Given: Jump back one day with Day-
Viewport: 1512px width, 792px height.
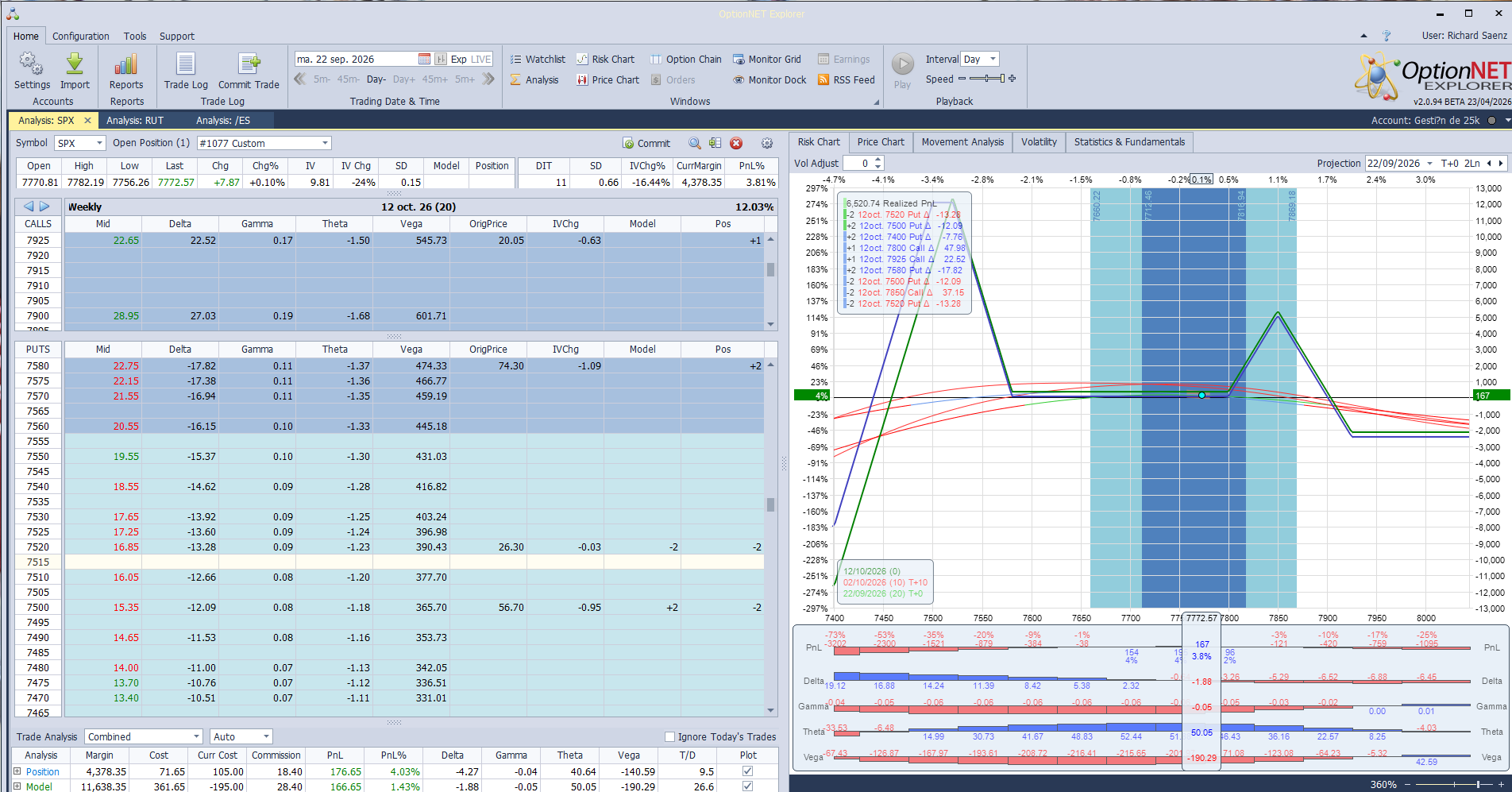Looking at the screenshot, I should (x=376, y=79).
